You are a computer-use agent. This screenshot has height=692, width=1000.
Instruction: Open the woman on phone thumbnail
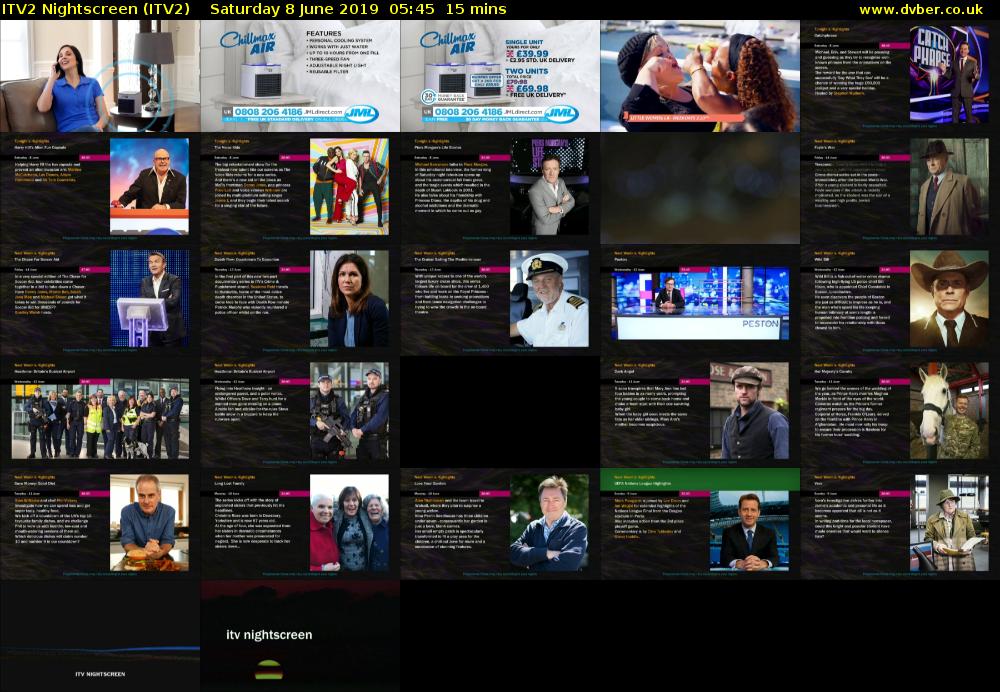(100, 76)
